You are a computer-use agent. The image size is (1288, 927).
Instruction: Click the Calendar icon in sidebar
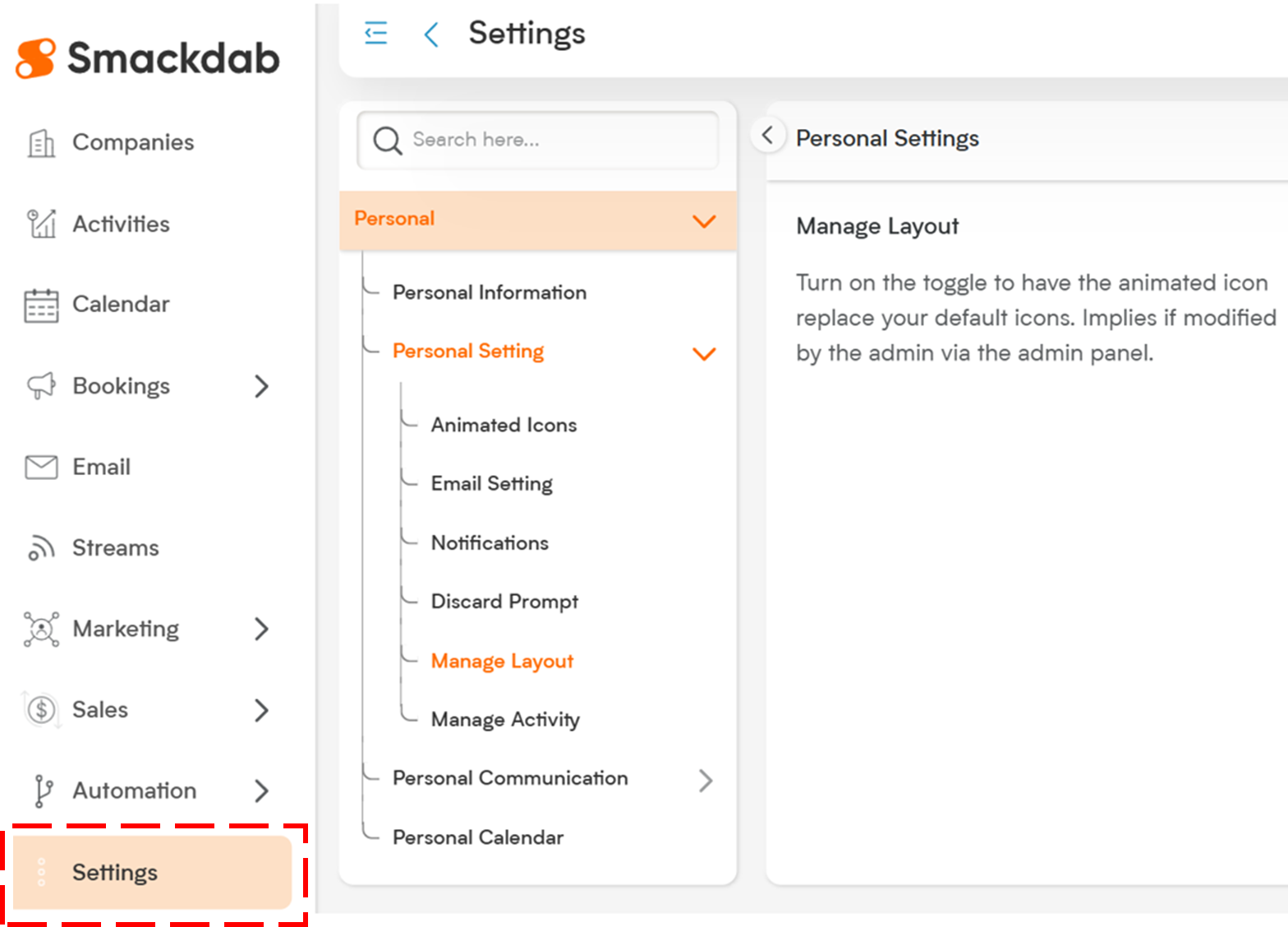[x=41, y=305]
